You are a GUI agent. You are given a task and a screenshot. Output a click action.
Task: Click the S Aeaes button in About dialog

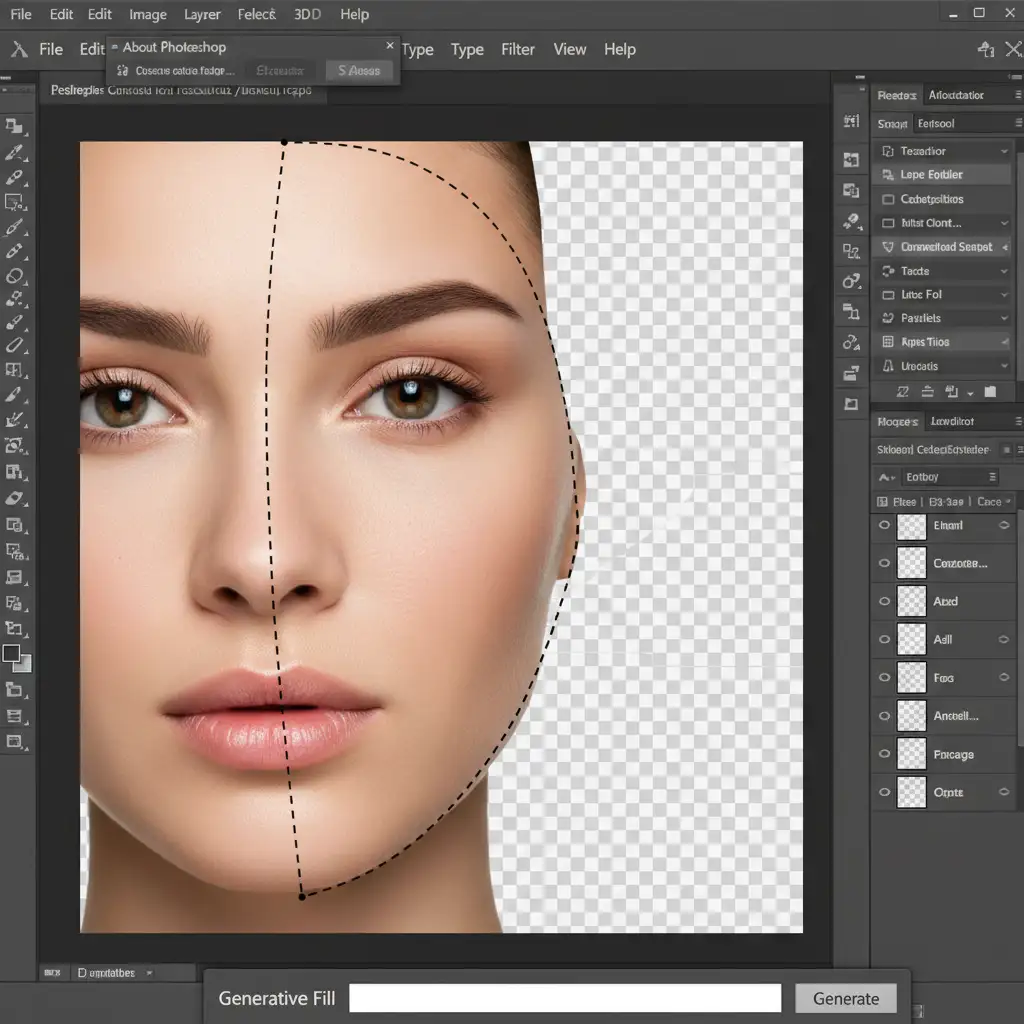pyautogui.click(x=359, y=71)
